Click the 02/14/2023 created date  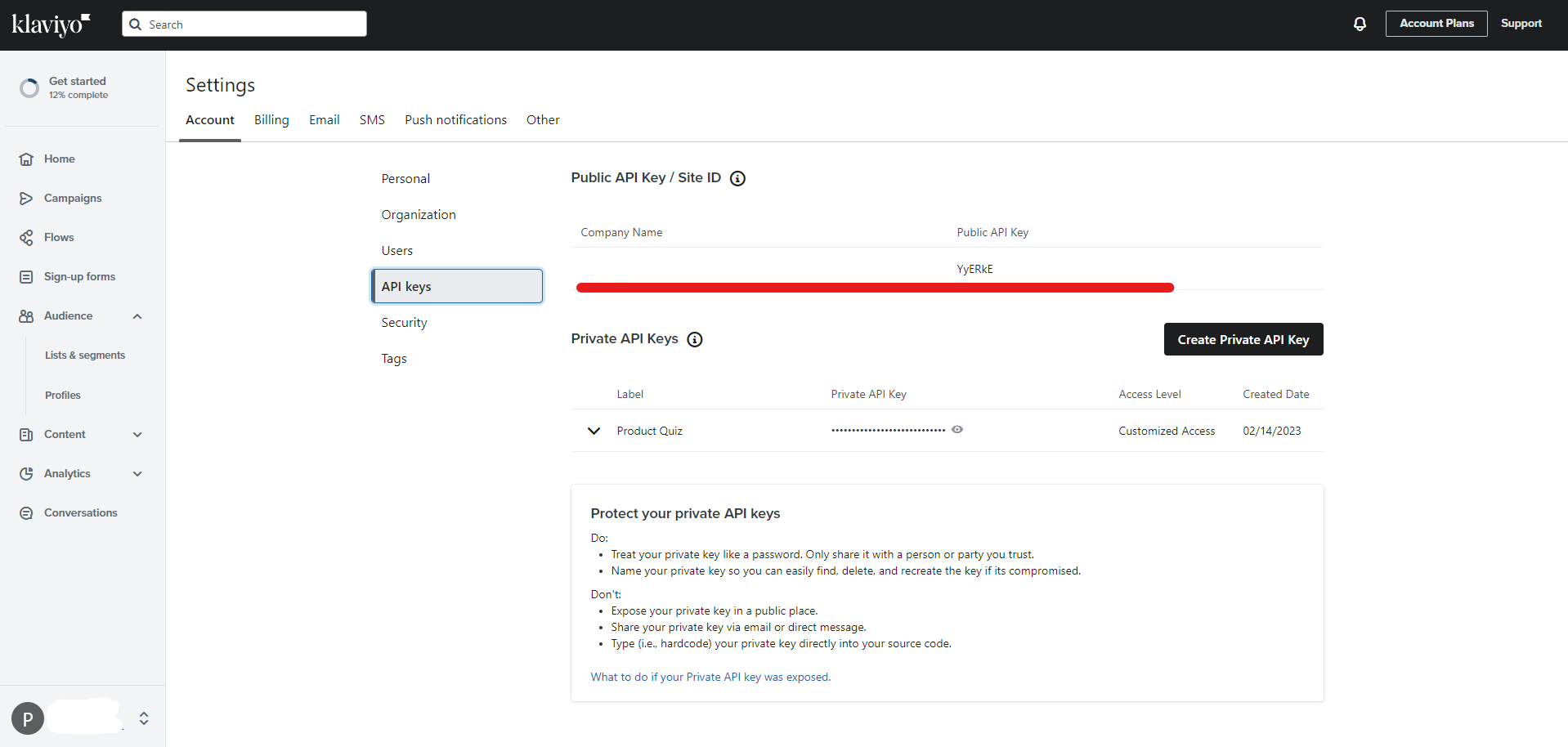1272,432
